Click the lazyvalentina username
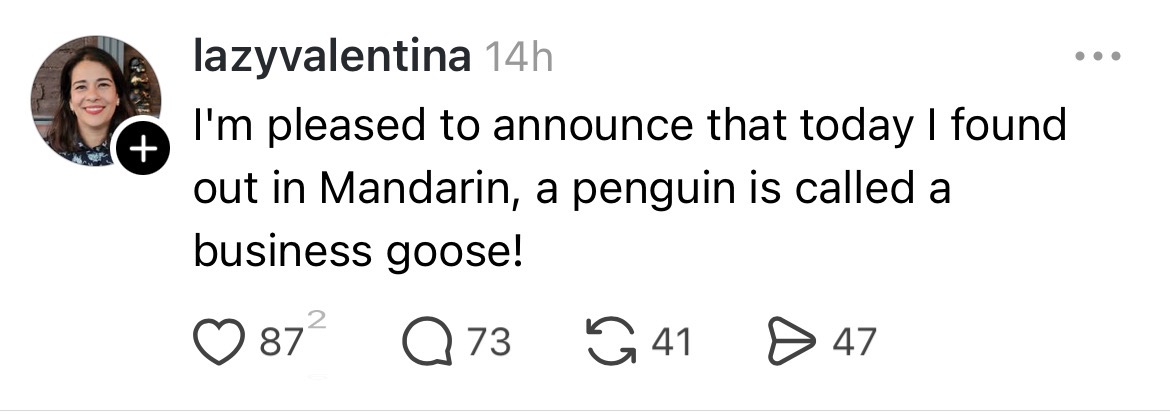 pos(331,58)
